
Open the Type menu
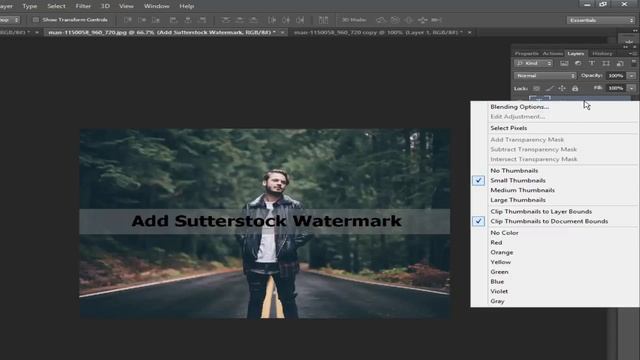pyautogui.click(x=29, y=6)
